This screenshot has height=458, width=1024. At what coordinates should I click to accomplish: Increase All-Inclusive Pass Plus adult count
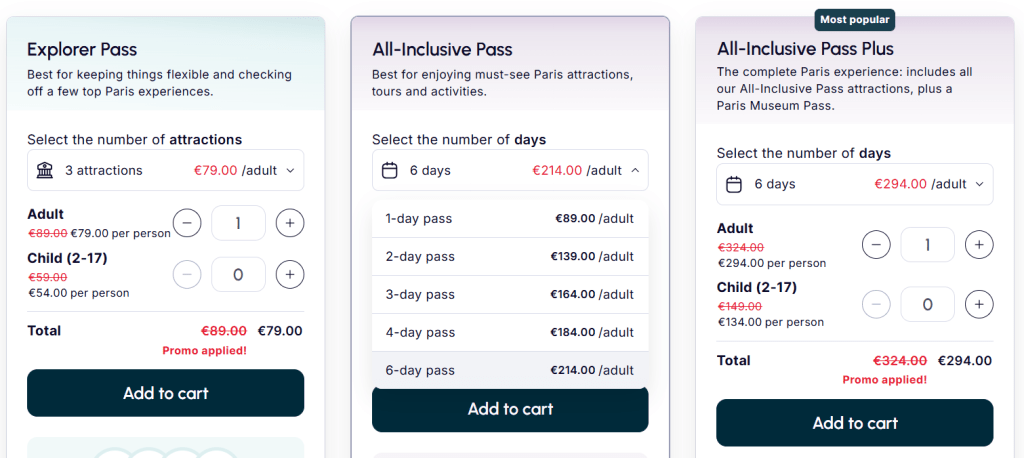point(979,243)
